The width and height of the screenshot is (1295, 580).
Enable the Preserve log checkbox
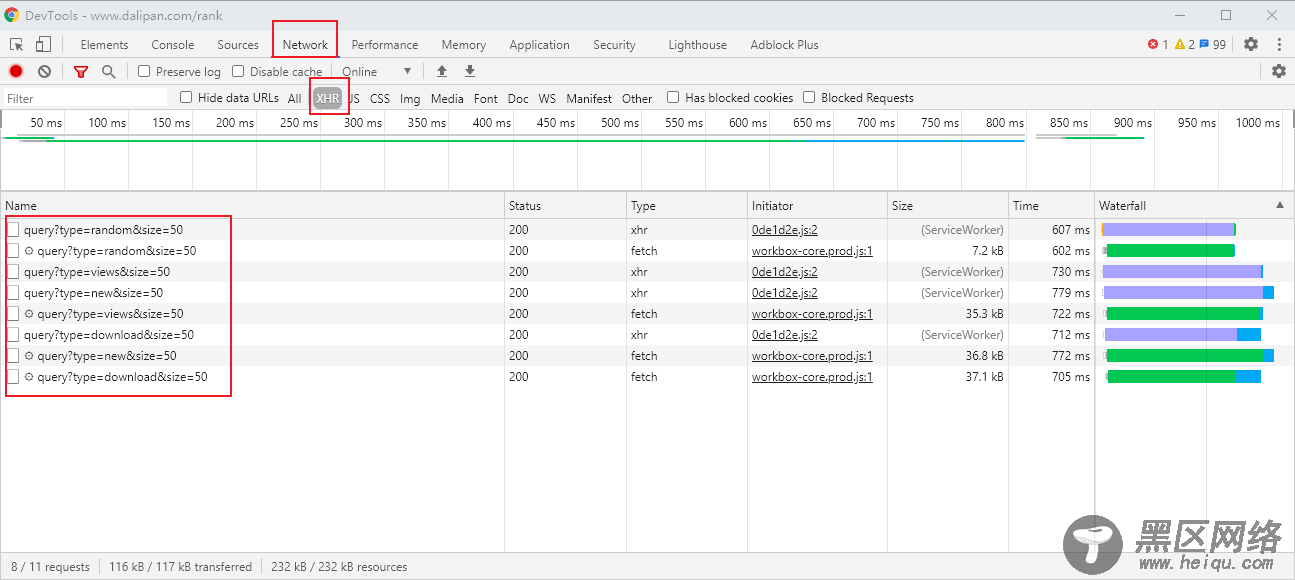pyautogui.click(x=144, y=71)
